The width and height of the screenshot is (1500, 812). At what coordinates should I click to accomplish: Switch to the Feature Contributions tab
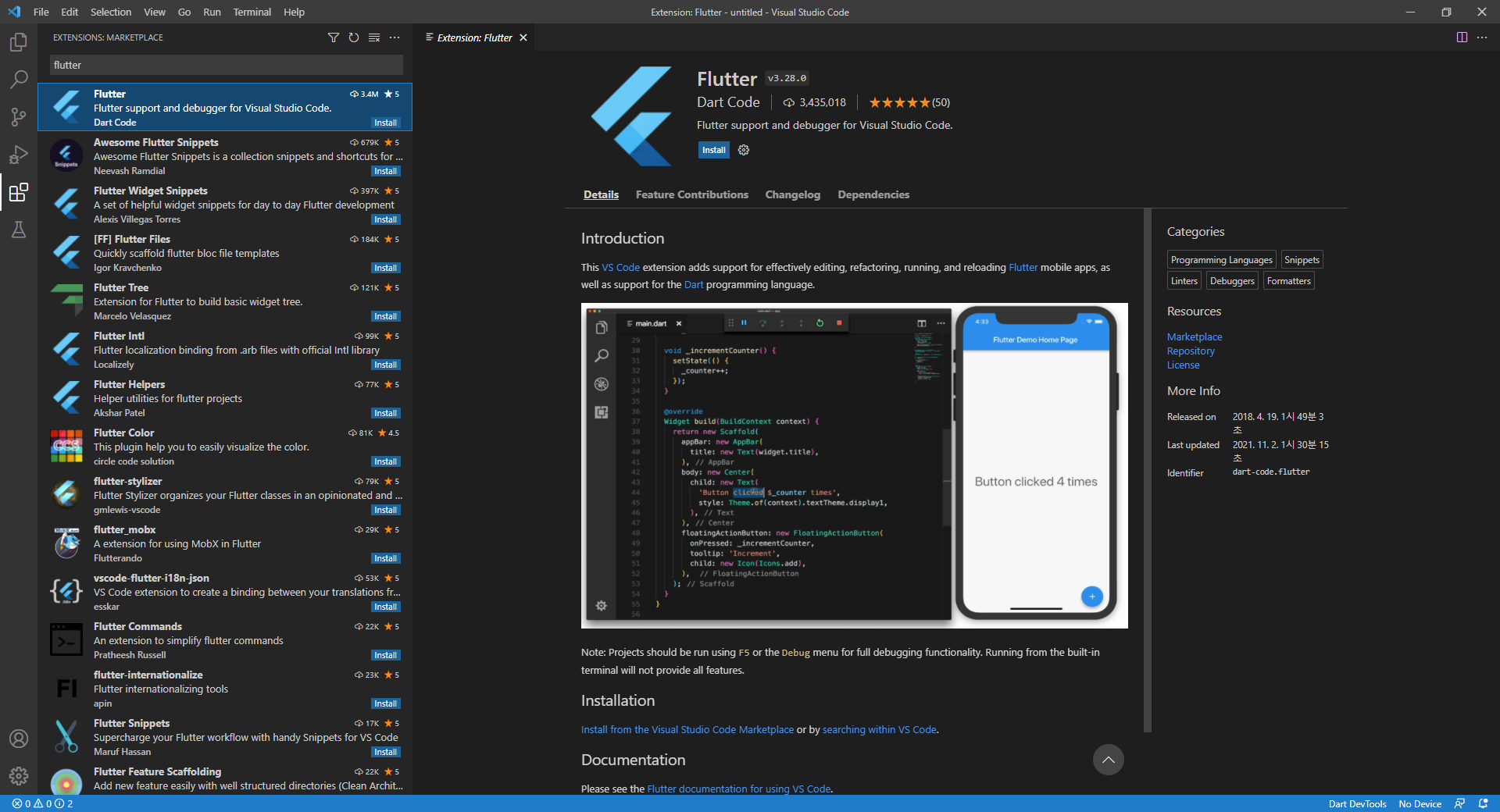(692, 194)
